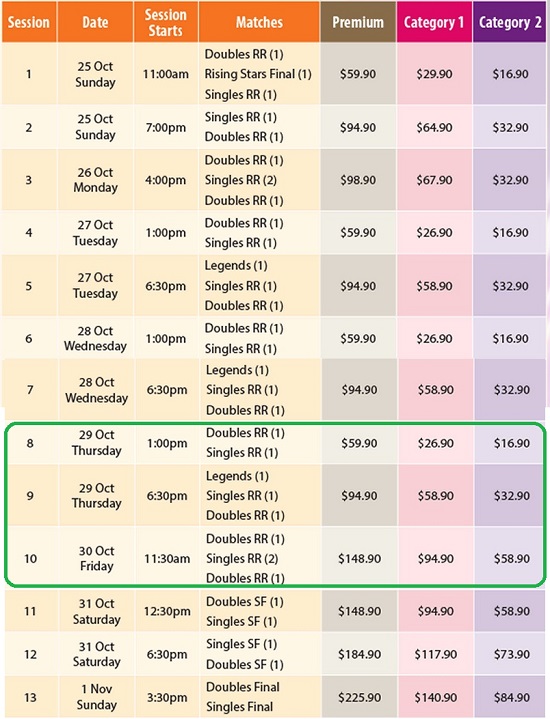The image size is (550, 719).
Task: Select the Matches column header
Action: (259, 22)
